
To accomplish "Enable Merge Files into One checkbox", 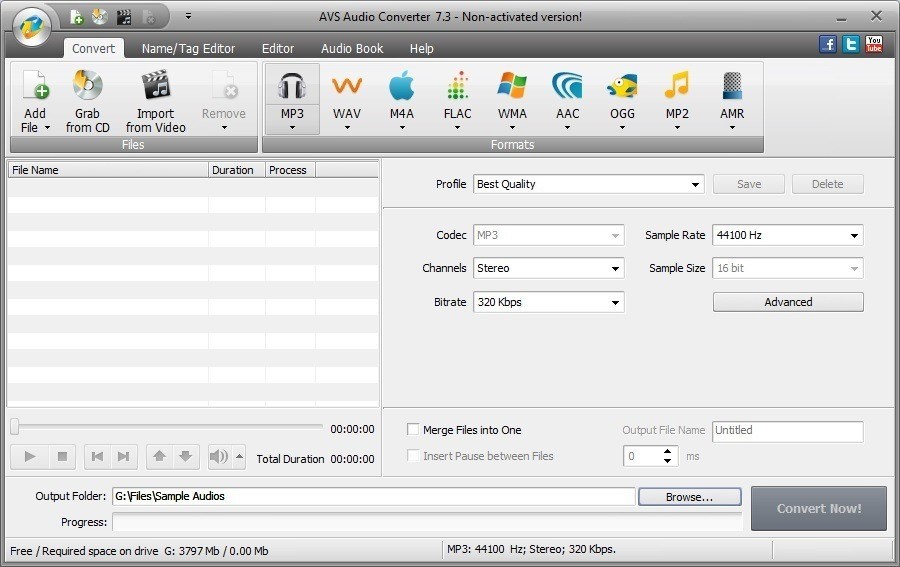I will click(x=413, y=429).
